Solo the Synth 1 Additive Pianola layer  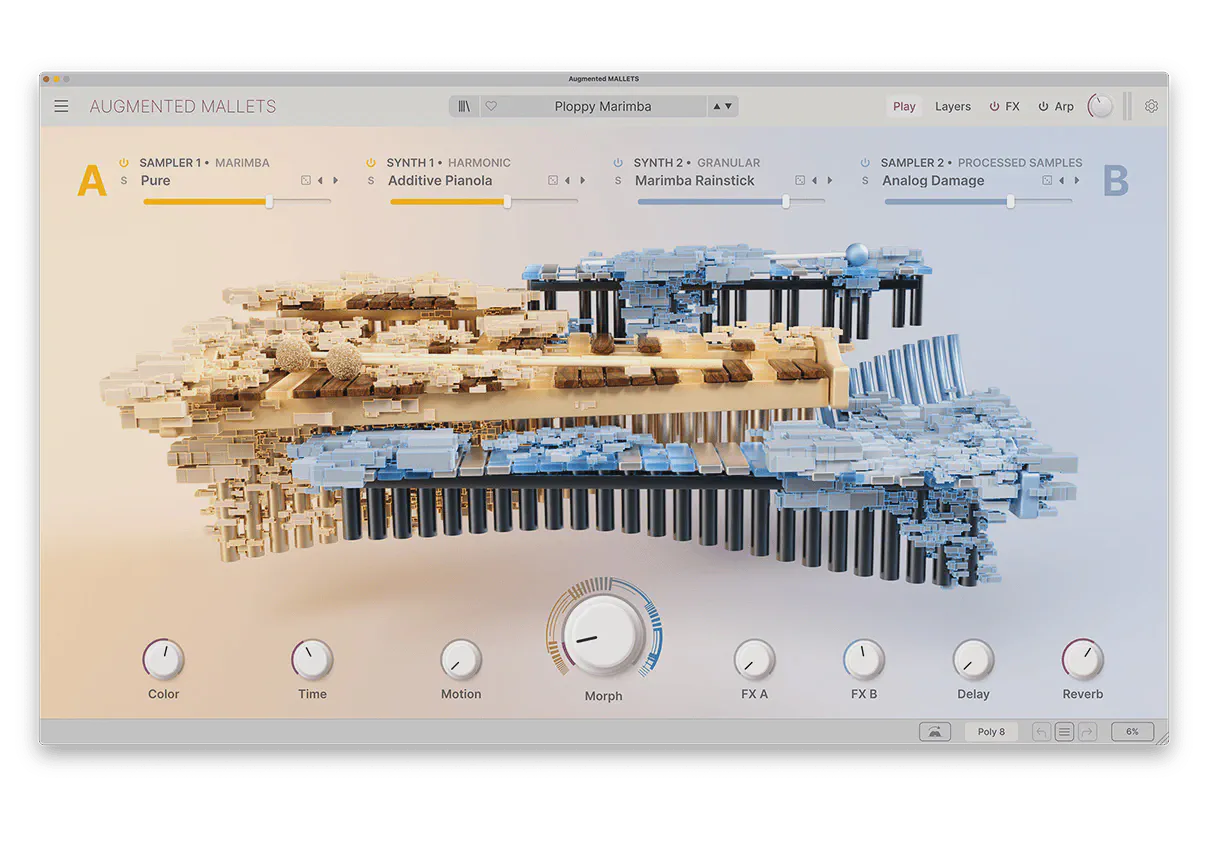(371, 181)
